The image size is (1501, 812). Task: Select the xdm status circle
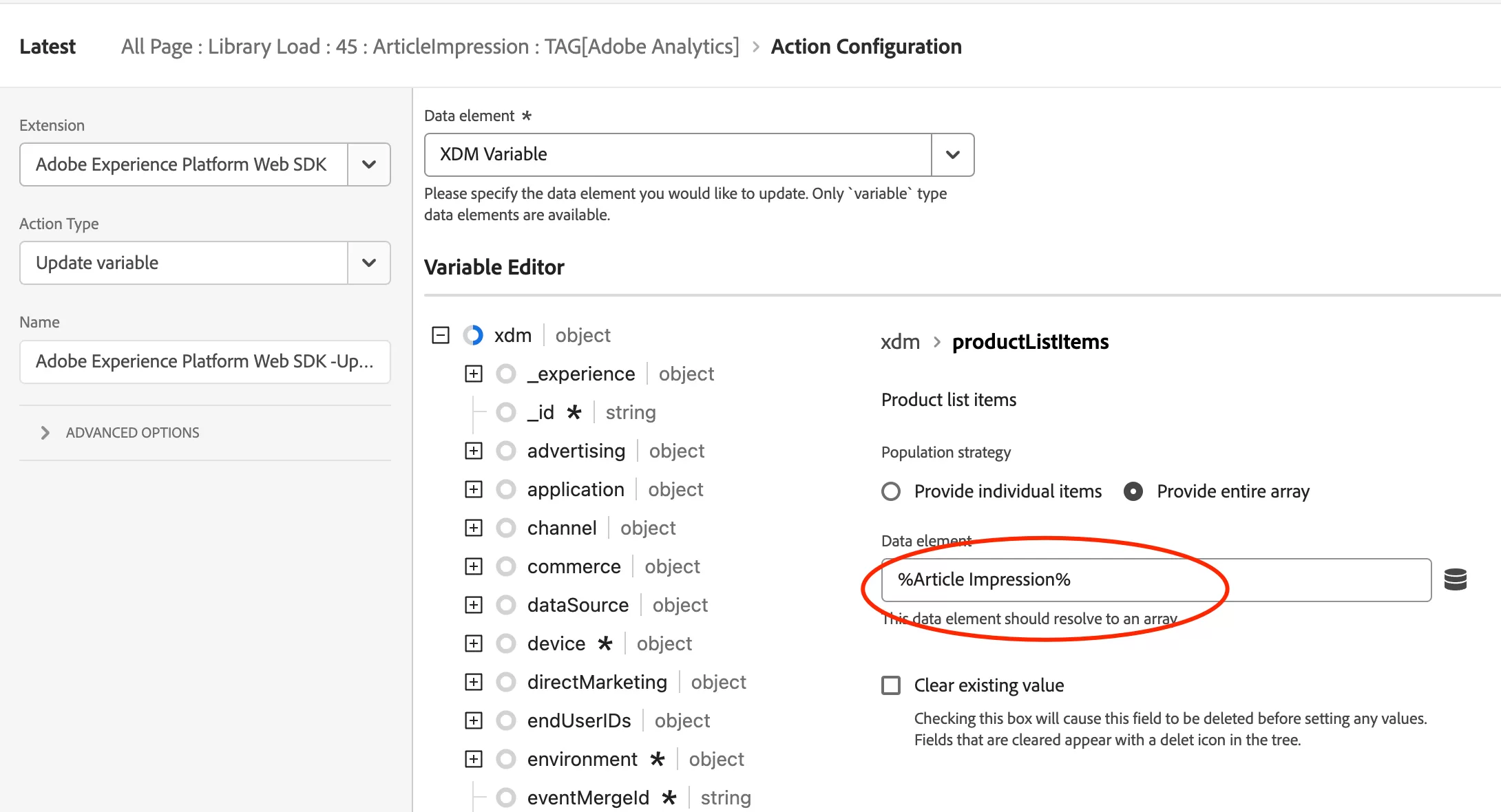coord(473,335)
